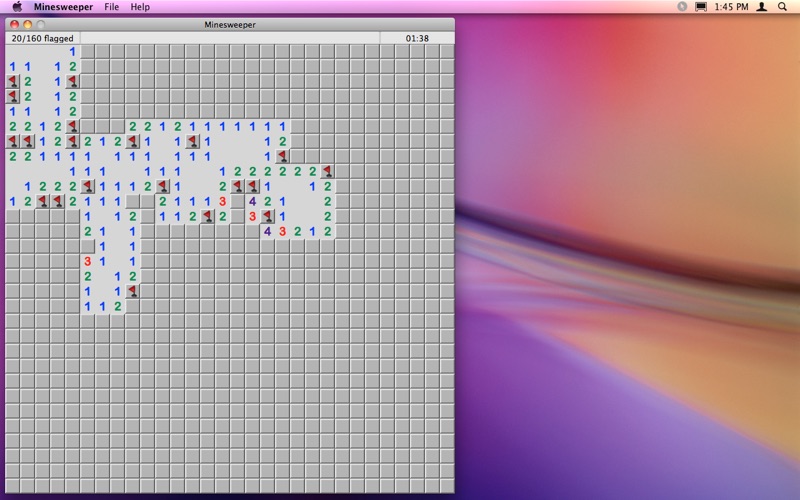Click the Minesweeper window title bar text
Viewport: 800px width, 500px height.
pos(230,24)
